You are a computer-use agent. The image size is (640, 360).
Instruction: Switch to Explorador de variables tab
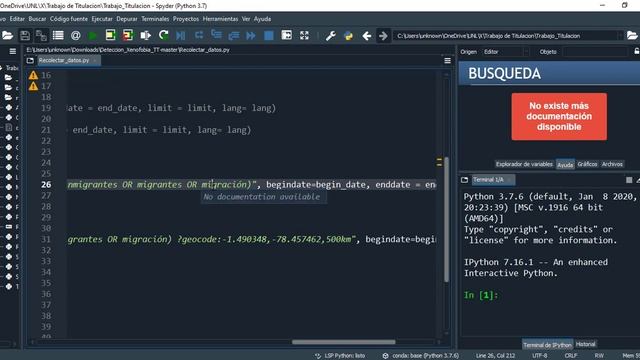(x=524, y=164)
